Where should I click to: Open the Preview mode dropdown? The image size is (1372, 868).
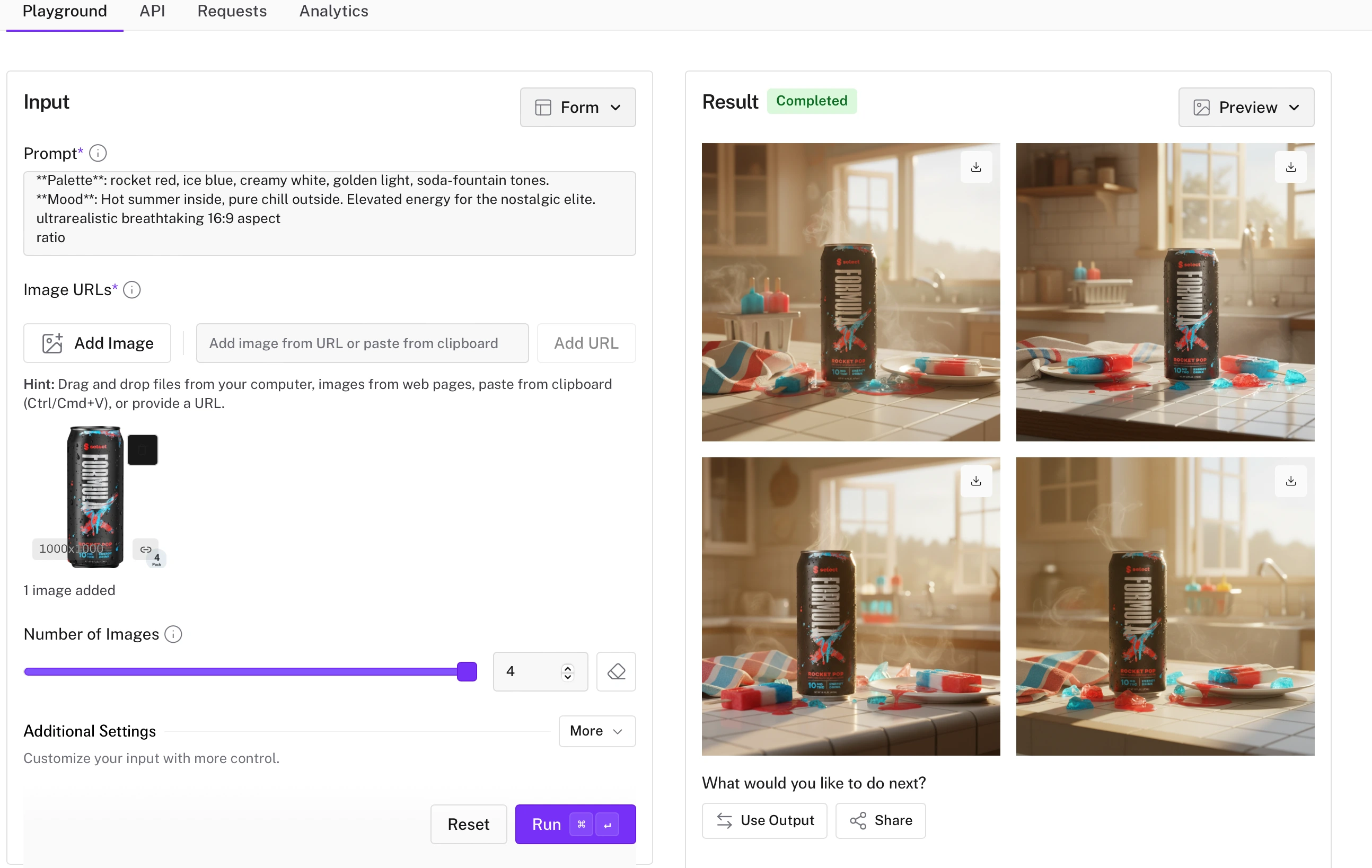[1246, 107]
